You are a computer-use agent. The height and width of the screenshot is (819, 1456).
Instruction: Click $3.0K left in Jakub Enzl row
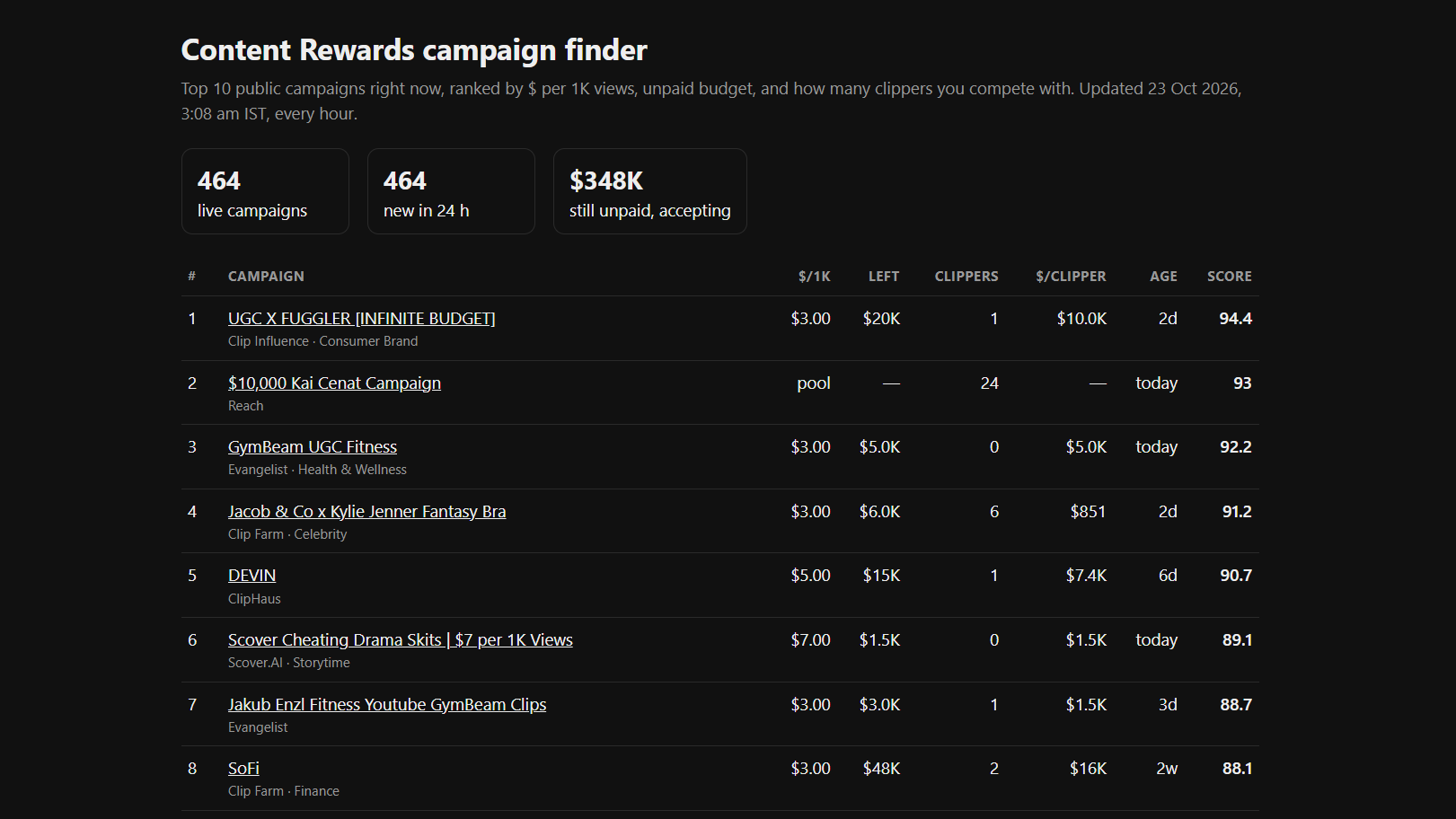(879, 705)
